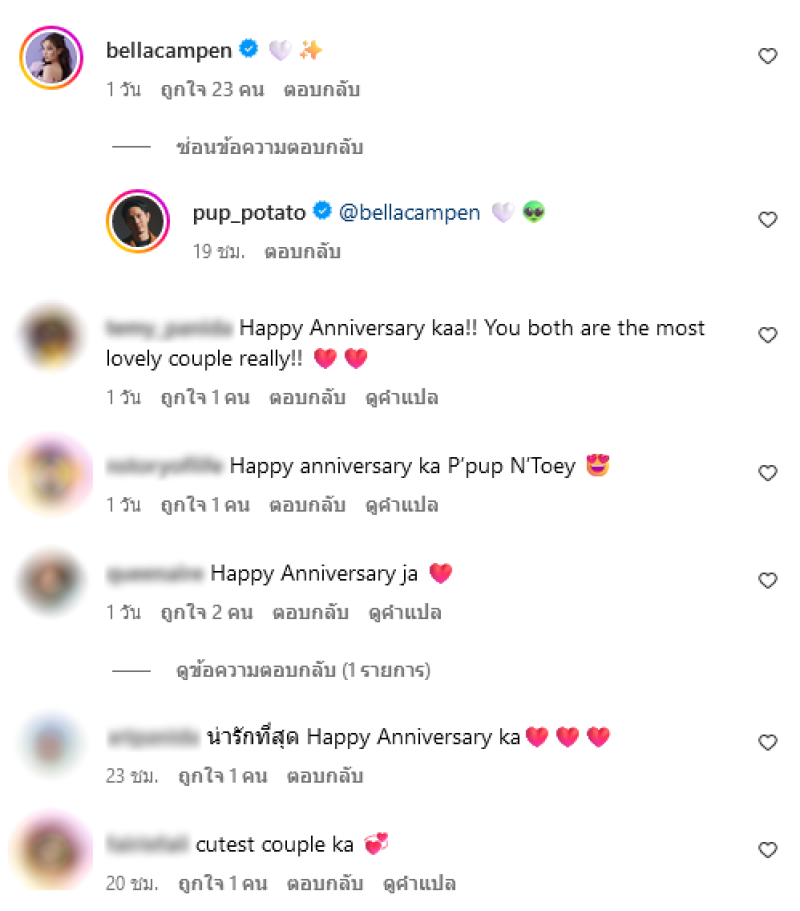The height and width of the screenshot is (911, 800).
Task: Open bellacampen's profile picture
Action: click(x=50, y=57)
